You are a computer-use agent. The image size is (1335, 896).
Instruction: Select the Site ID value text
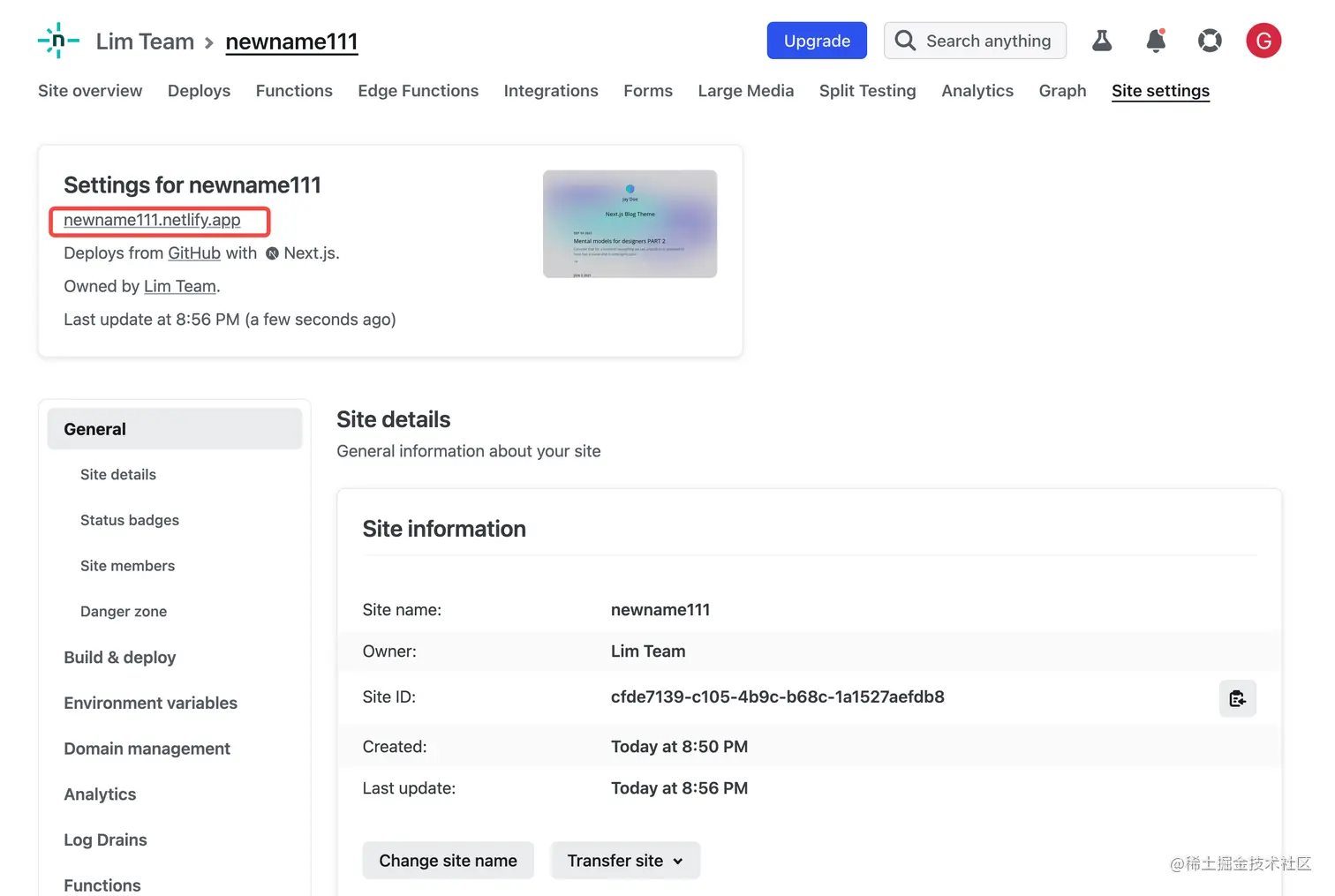click(778, 697)
